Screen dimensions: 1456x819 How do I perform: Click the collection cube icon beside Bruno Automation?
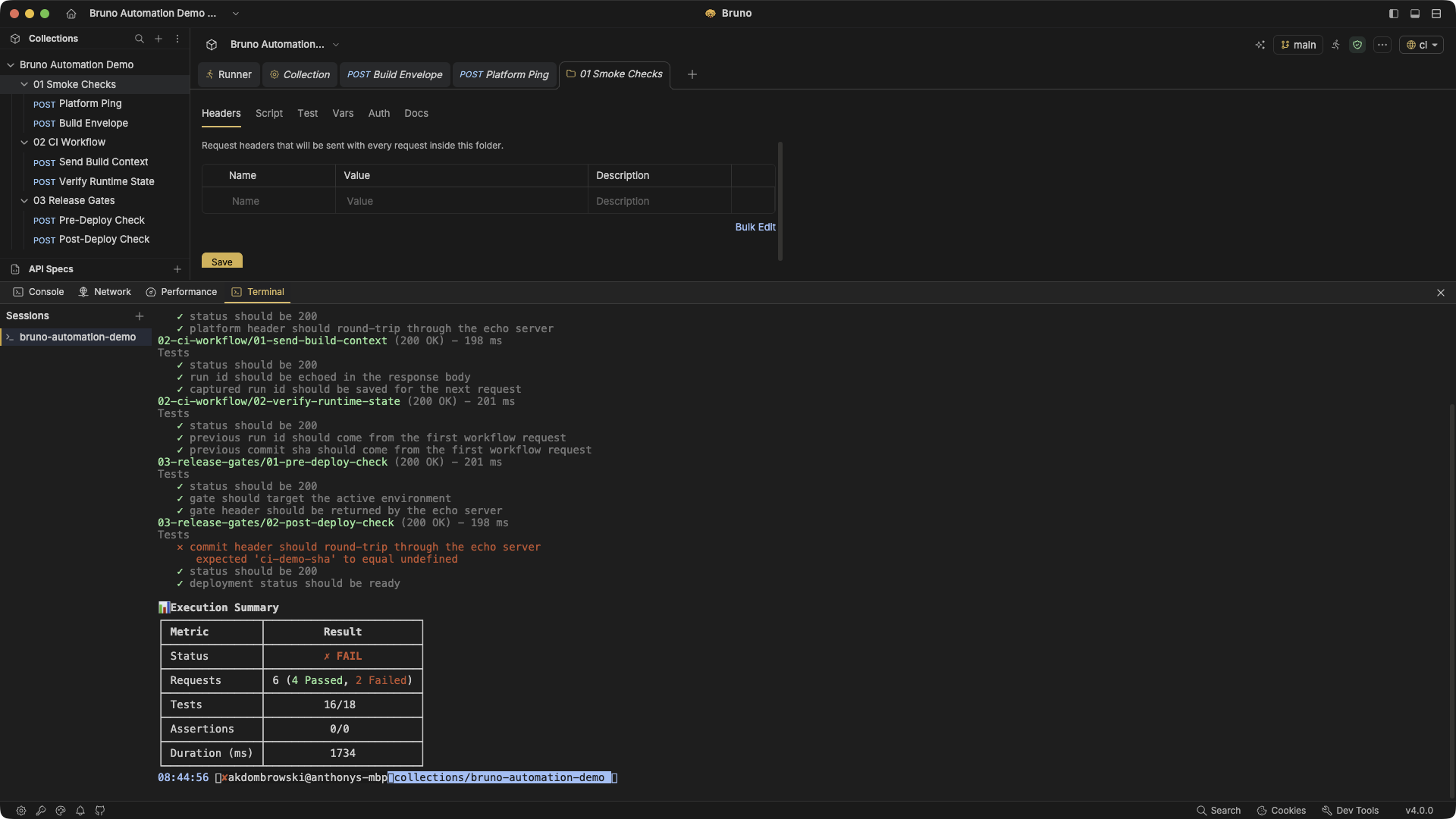212,45
